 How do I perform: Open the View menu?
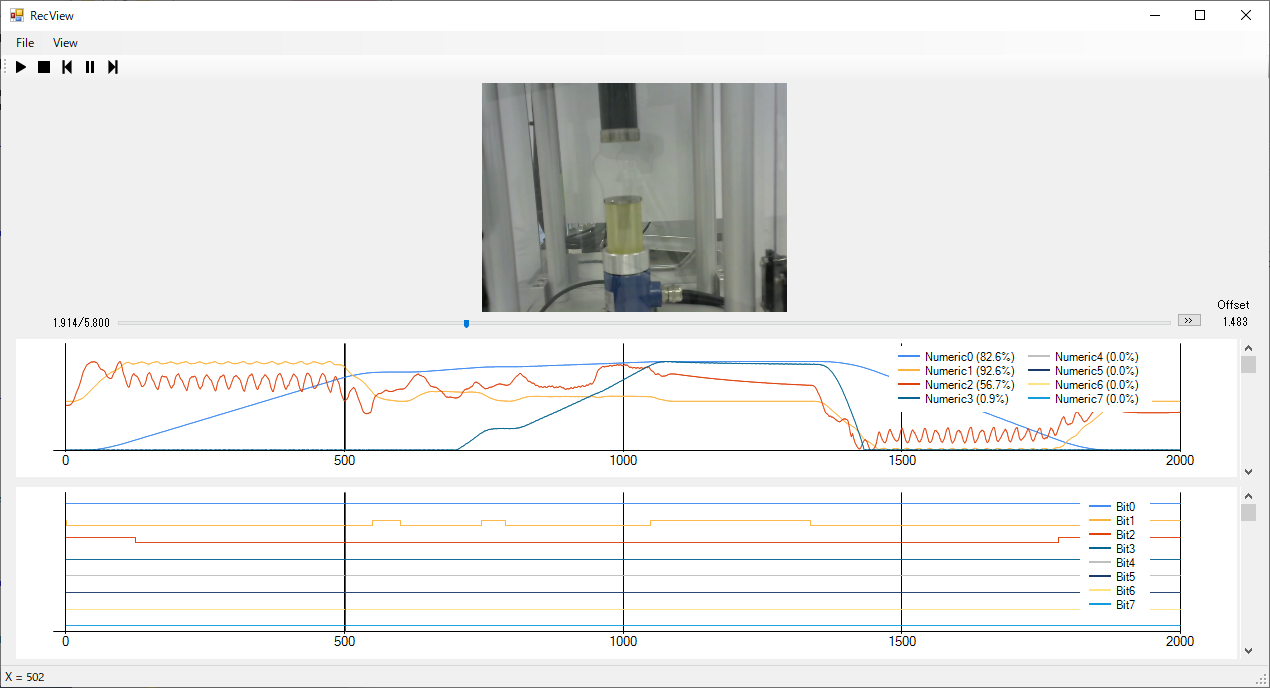coord(65,43)
